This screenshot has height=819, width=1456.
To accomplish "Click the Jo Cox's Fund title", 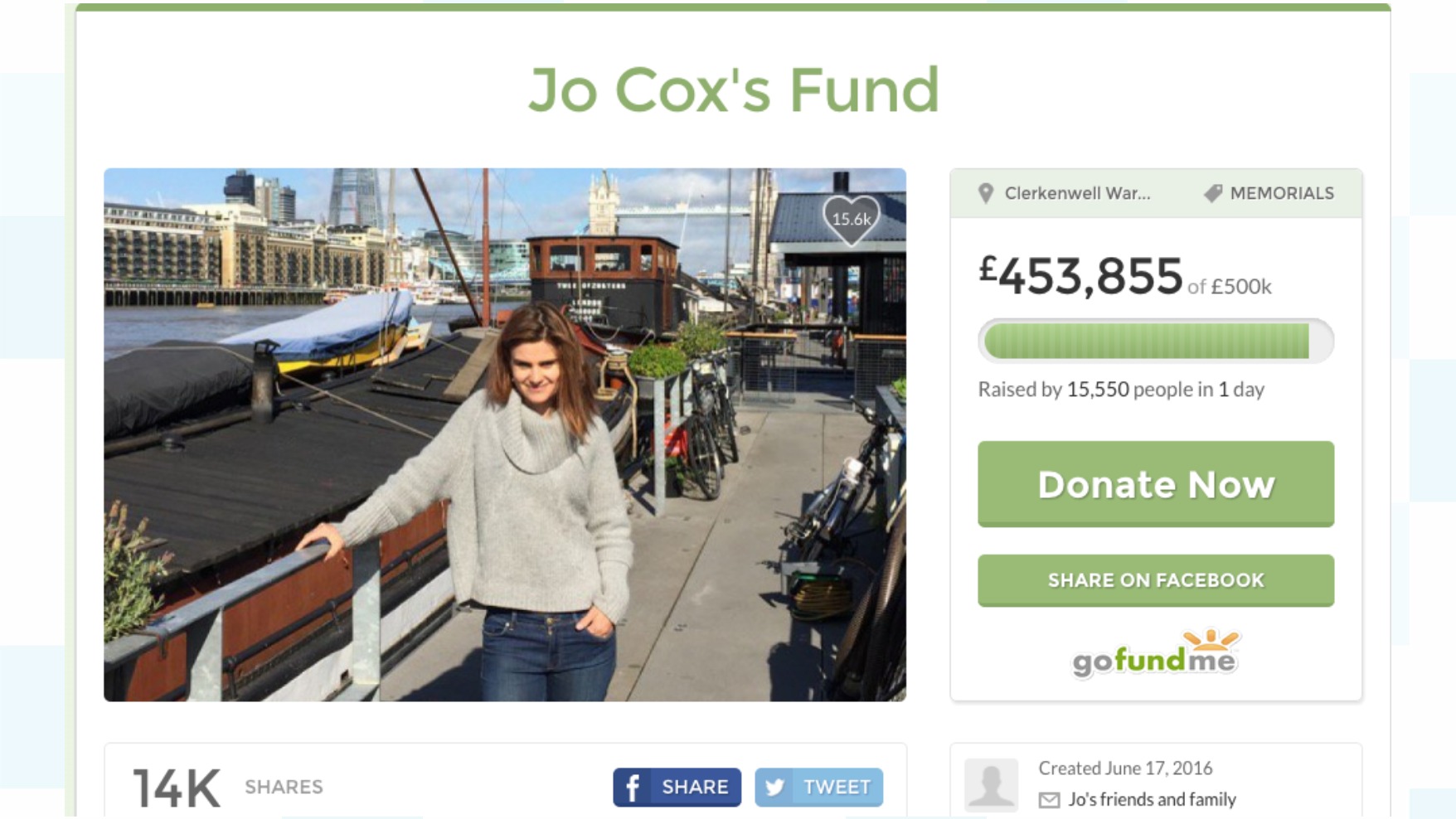I will click(x=734, y=90).
